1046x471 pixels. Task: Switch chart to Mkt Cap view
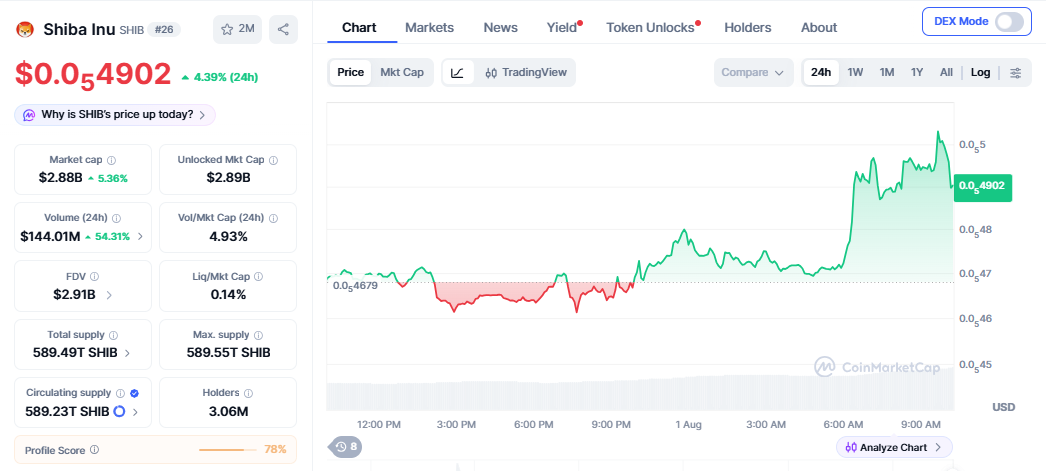click(x=402, y=72)
